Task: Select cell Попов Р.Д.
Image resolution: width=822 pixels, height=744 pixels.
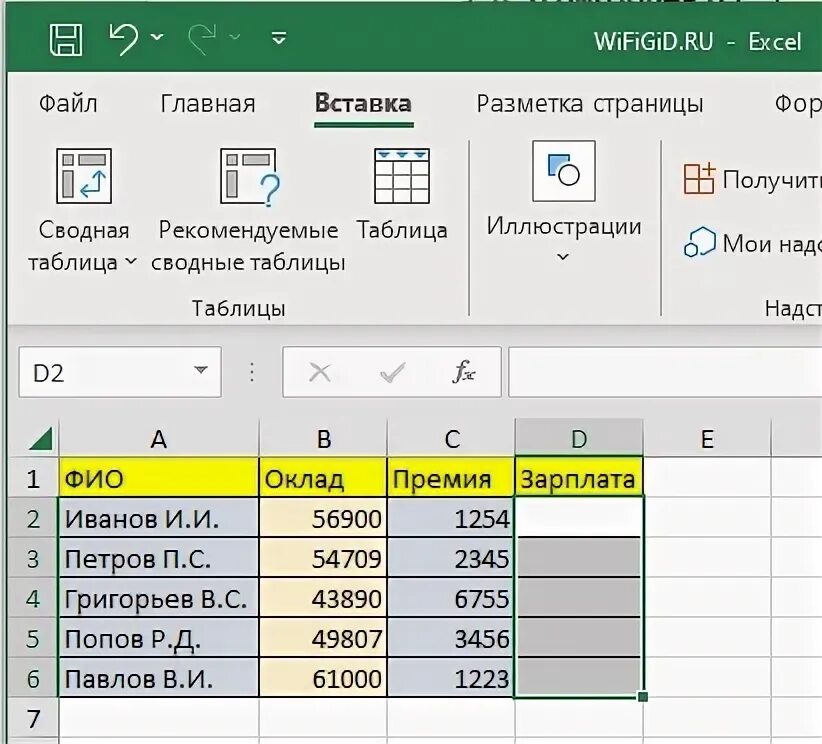Action: tap(159, 638)
